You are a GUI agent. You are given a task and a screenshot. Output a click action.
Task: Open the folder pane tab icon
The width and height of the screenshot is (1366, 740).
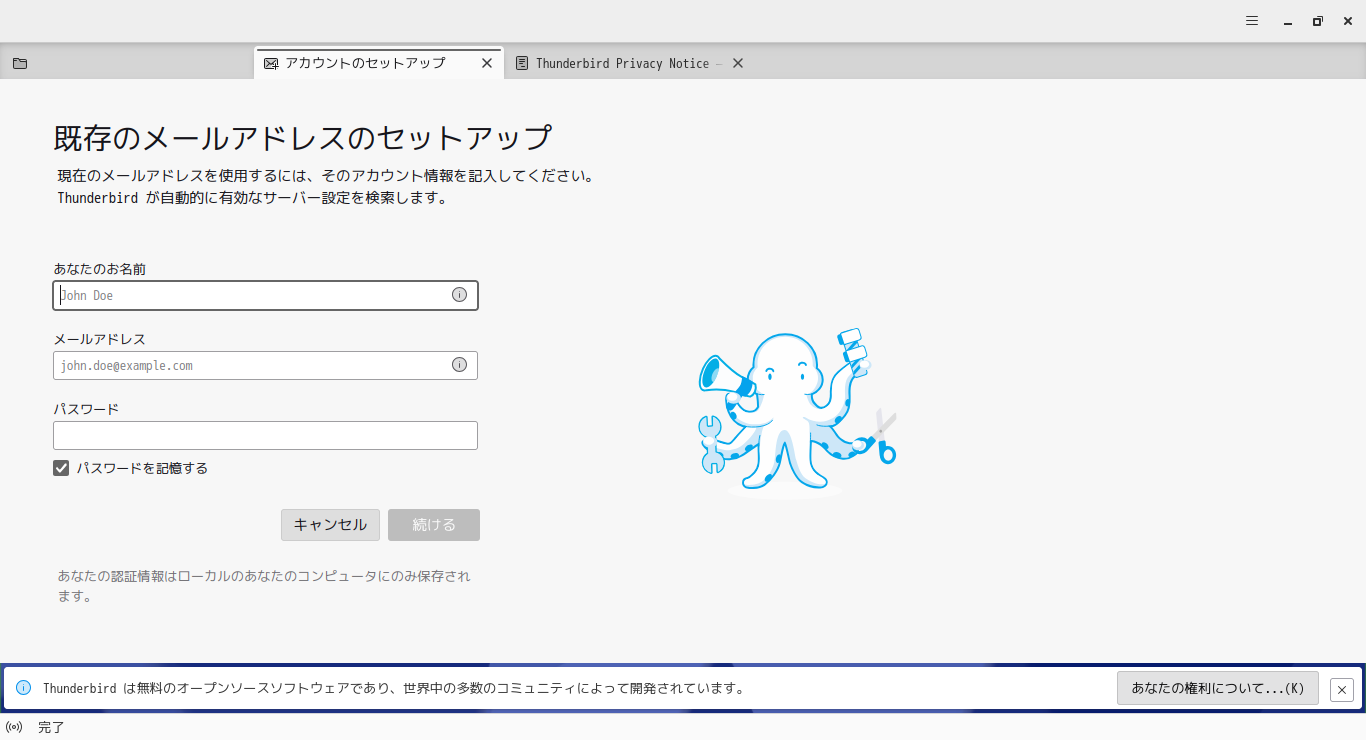click(x=20, y=63)
